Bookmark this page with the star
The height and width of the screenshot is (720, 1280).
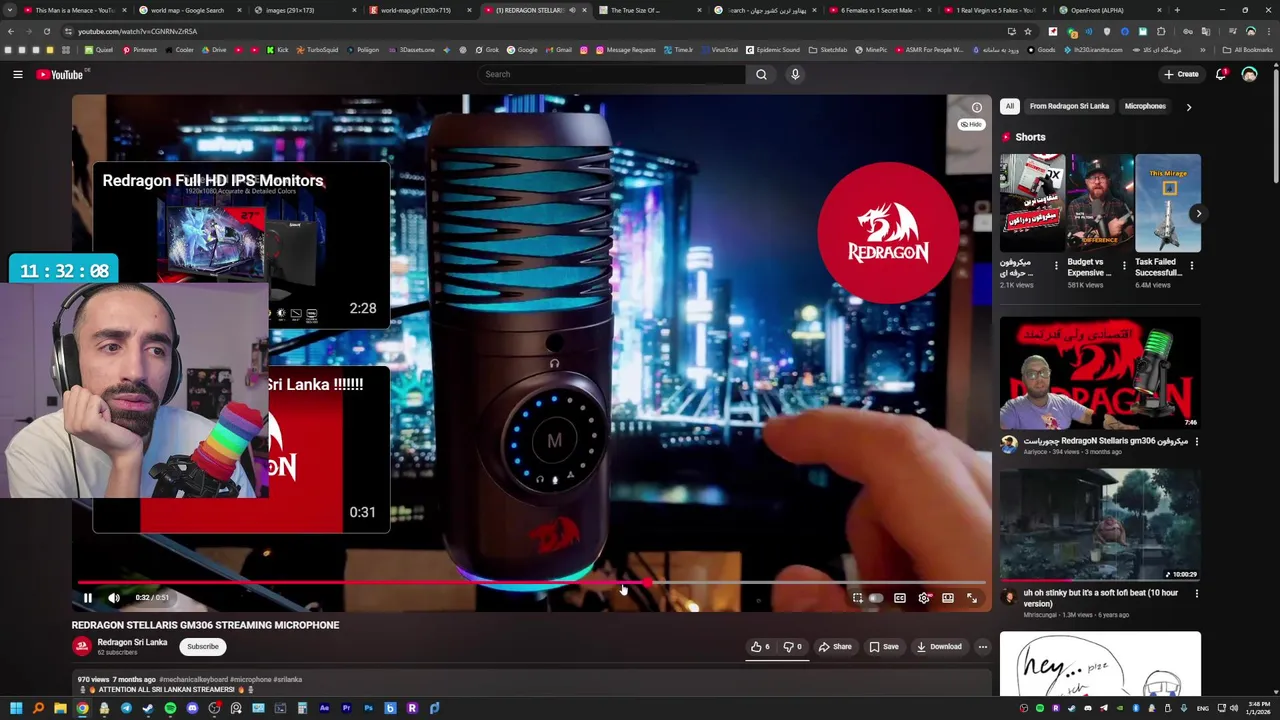[x=1028, y=31]
